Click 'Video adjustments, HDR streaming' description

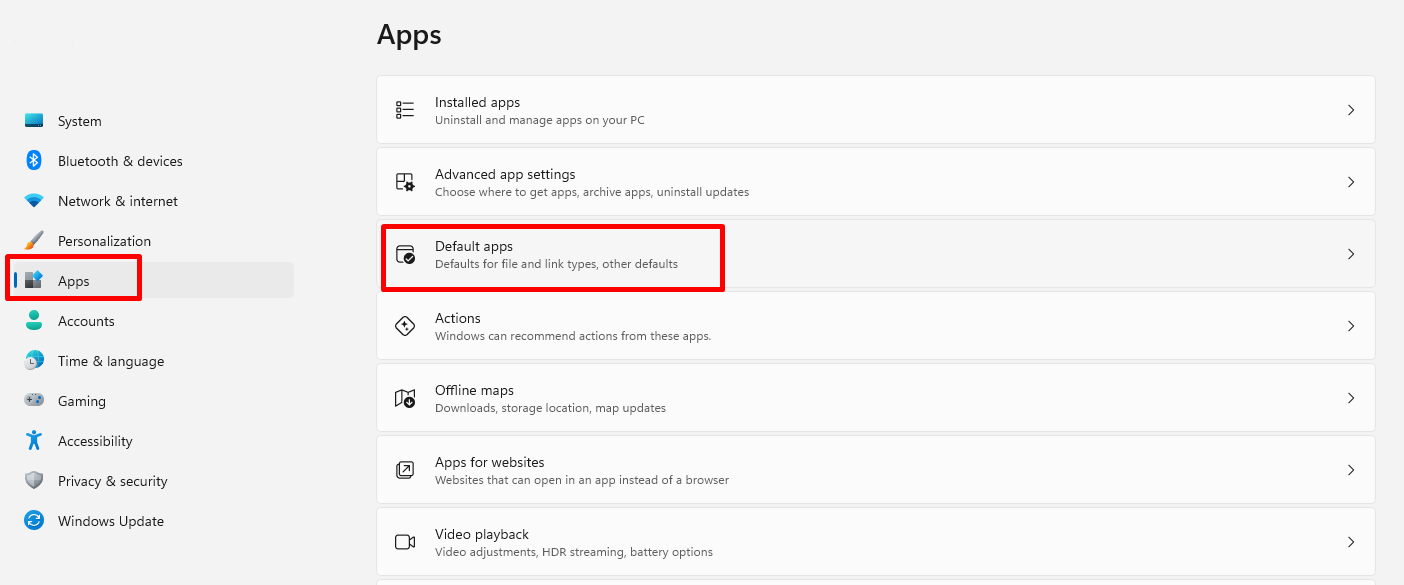pos(574,552)
